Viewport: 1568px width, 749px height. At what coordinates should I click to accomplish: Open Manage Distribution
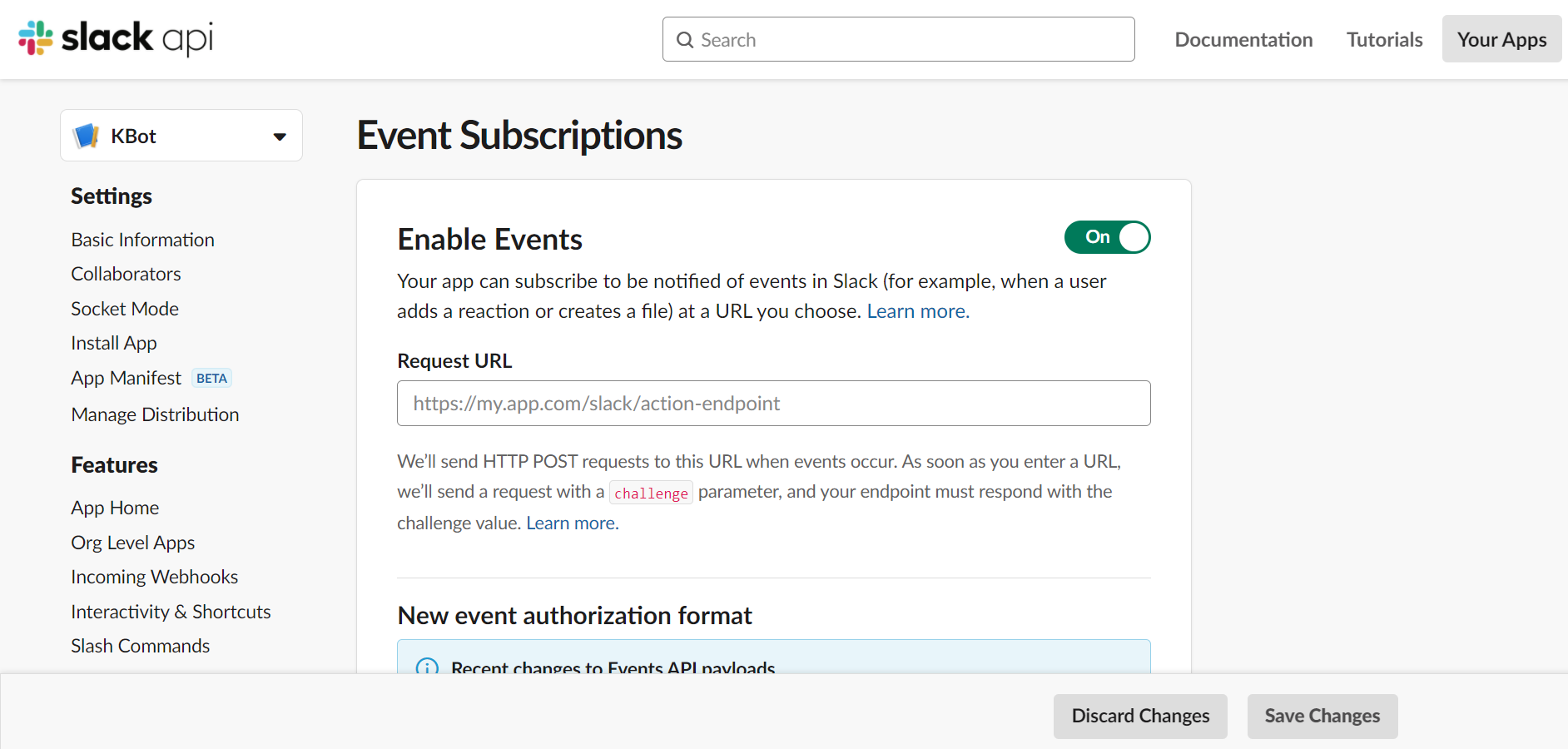pos(155,414)
